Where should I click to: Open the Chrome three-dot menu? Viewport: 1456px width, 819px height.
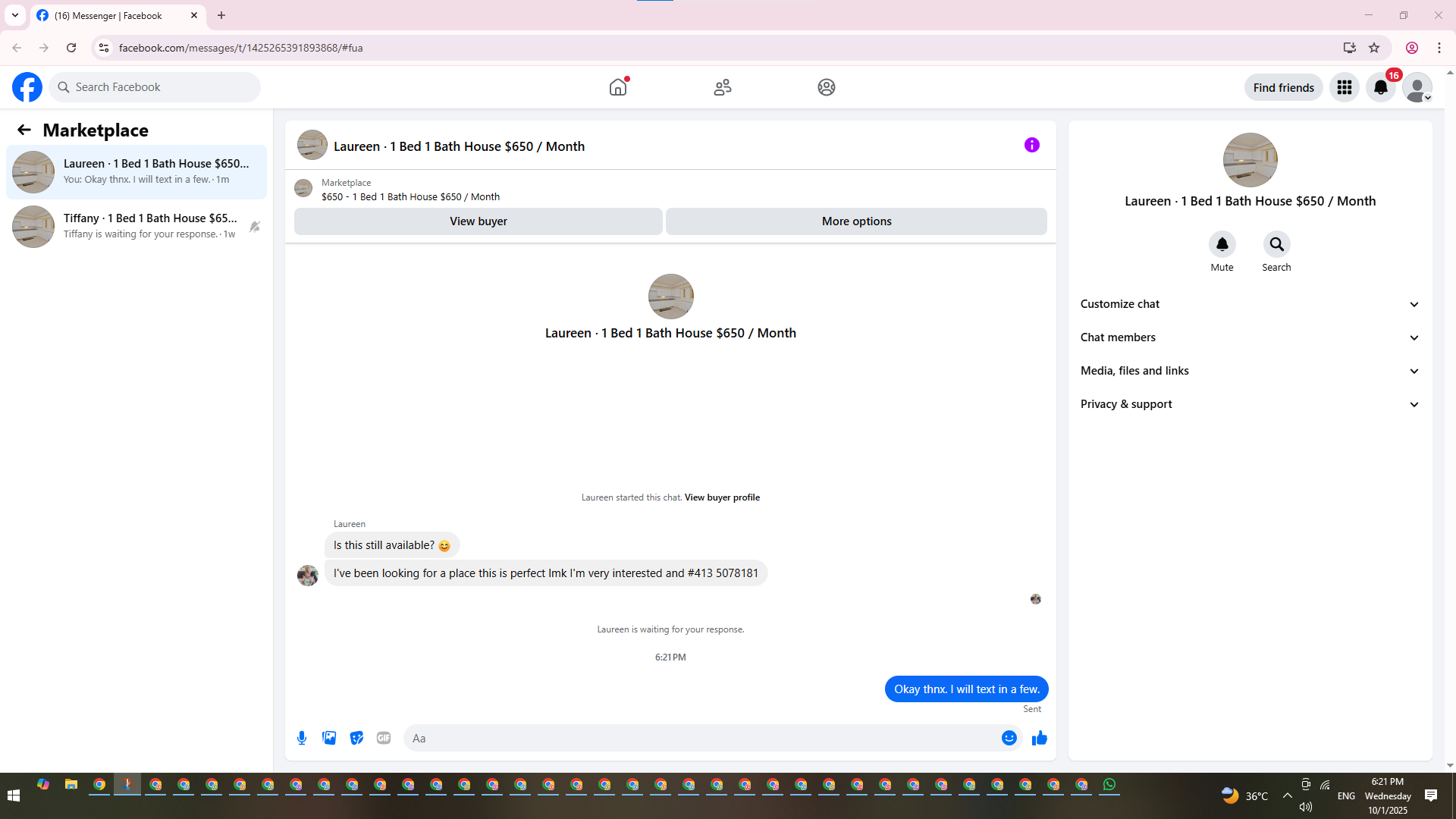pyautogui.click(x=1439, y=48)
